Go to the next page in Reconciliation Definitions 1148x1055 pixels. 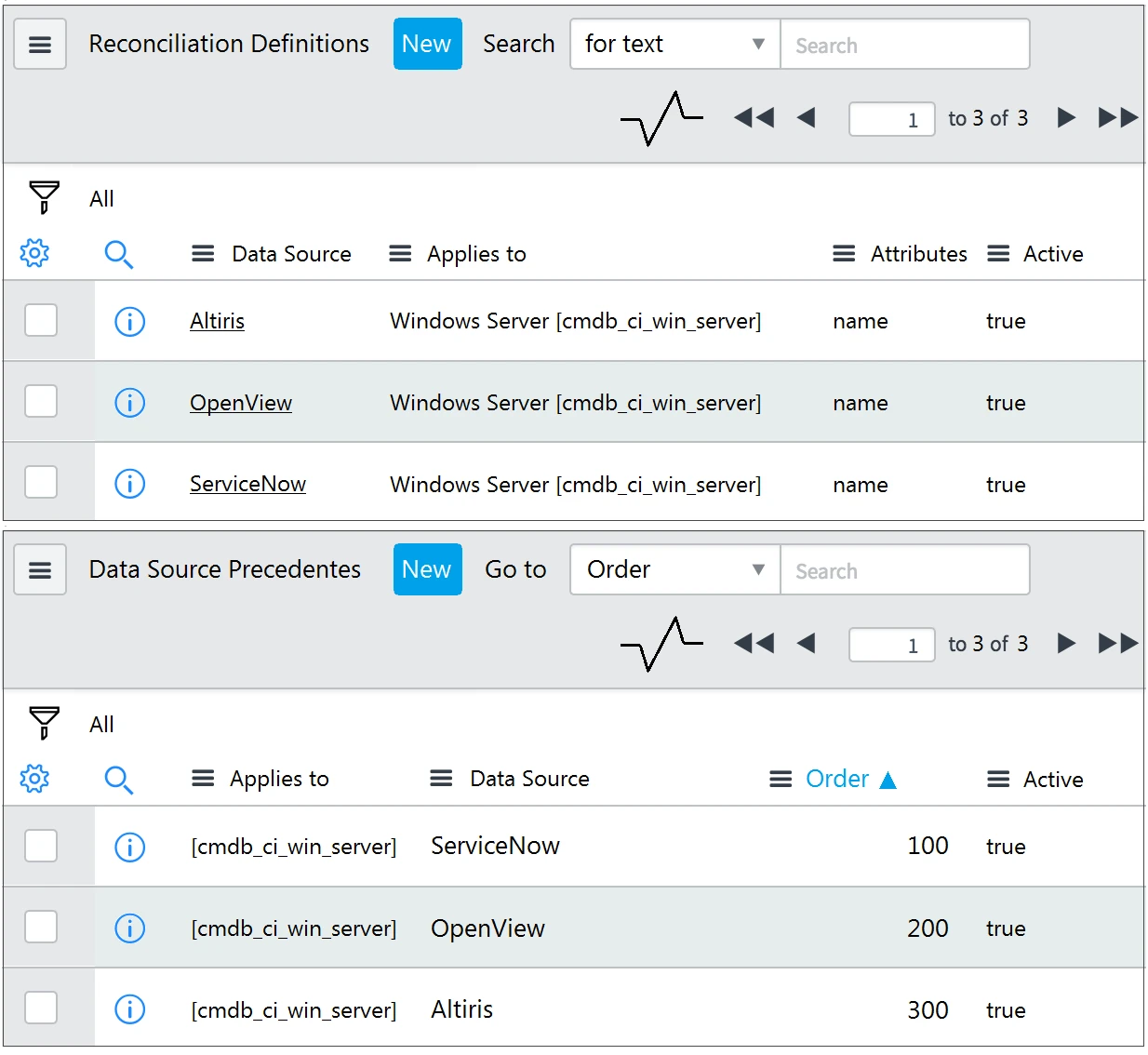[1066, 118]
